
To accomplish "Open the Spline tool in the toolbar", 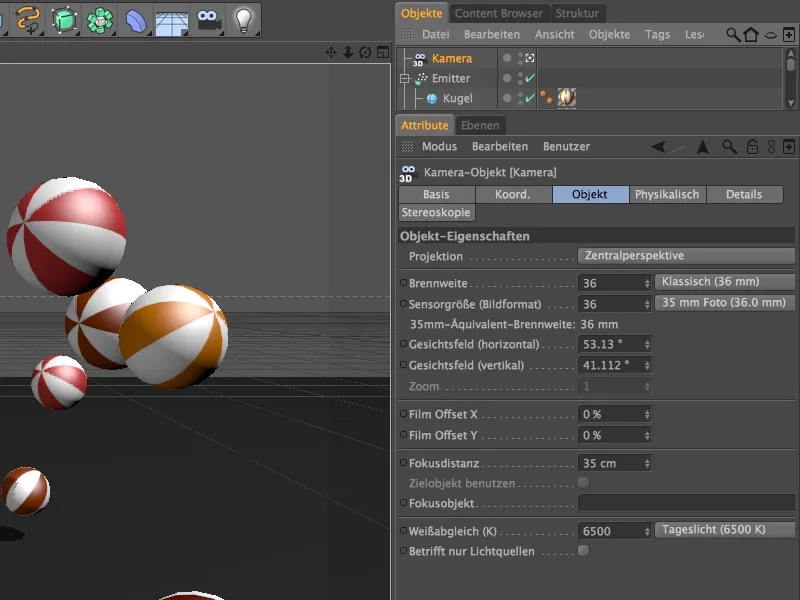I will click(27, 18).
